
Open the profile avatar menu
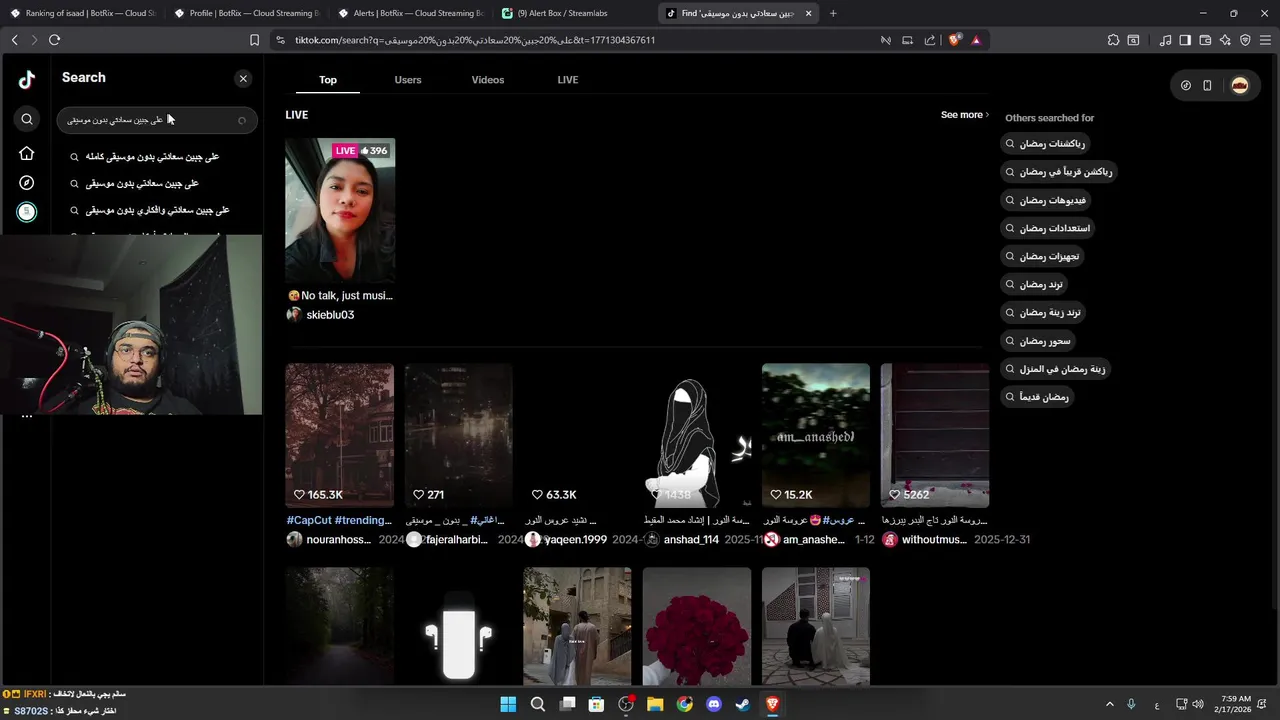1239,85
